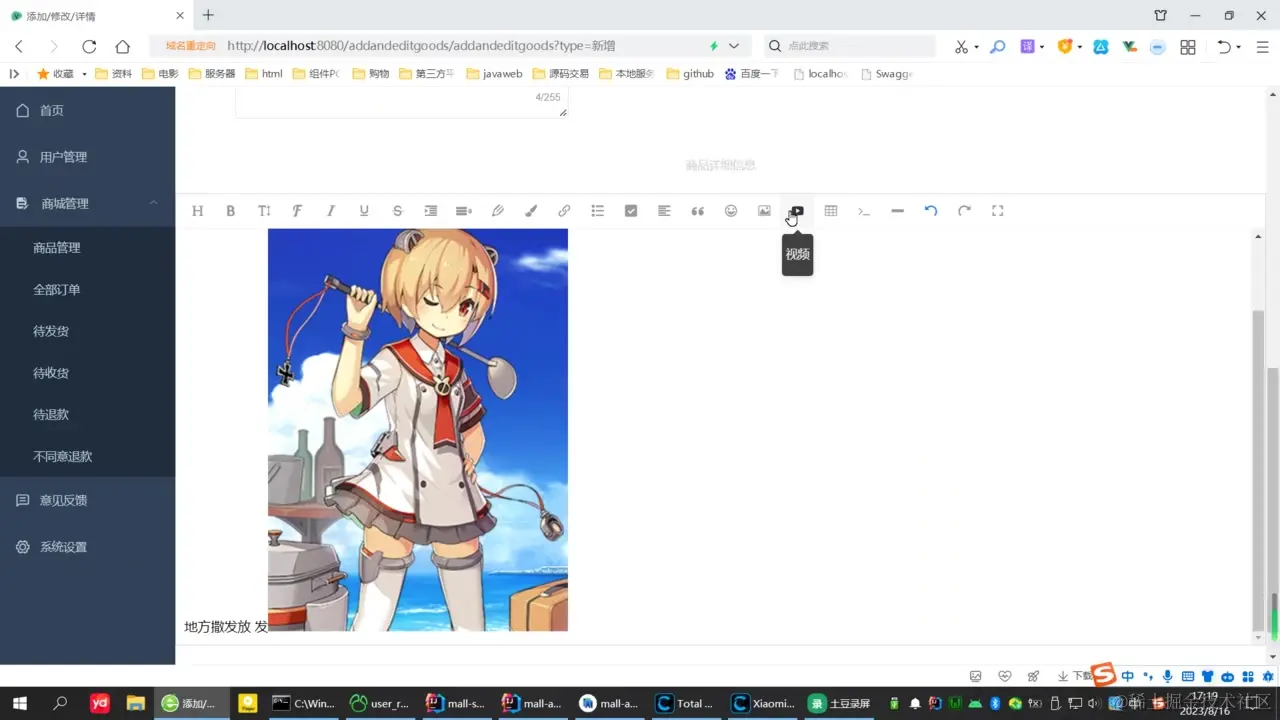1280x720 pixels.
Task: Open the font family tool
Action: (x=297, y=211)
